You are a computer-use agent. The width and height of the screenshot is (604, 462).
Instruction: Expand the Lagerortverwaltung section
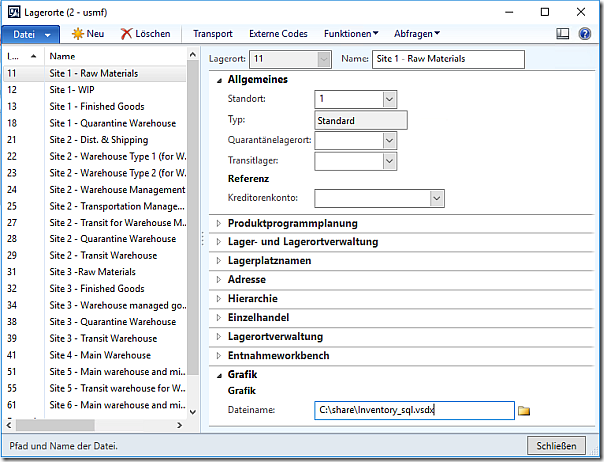(x=219, y=337)
